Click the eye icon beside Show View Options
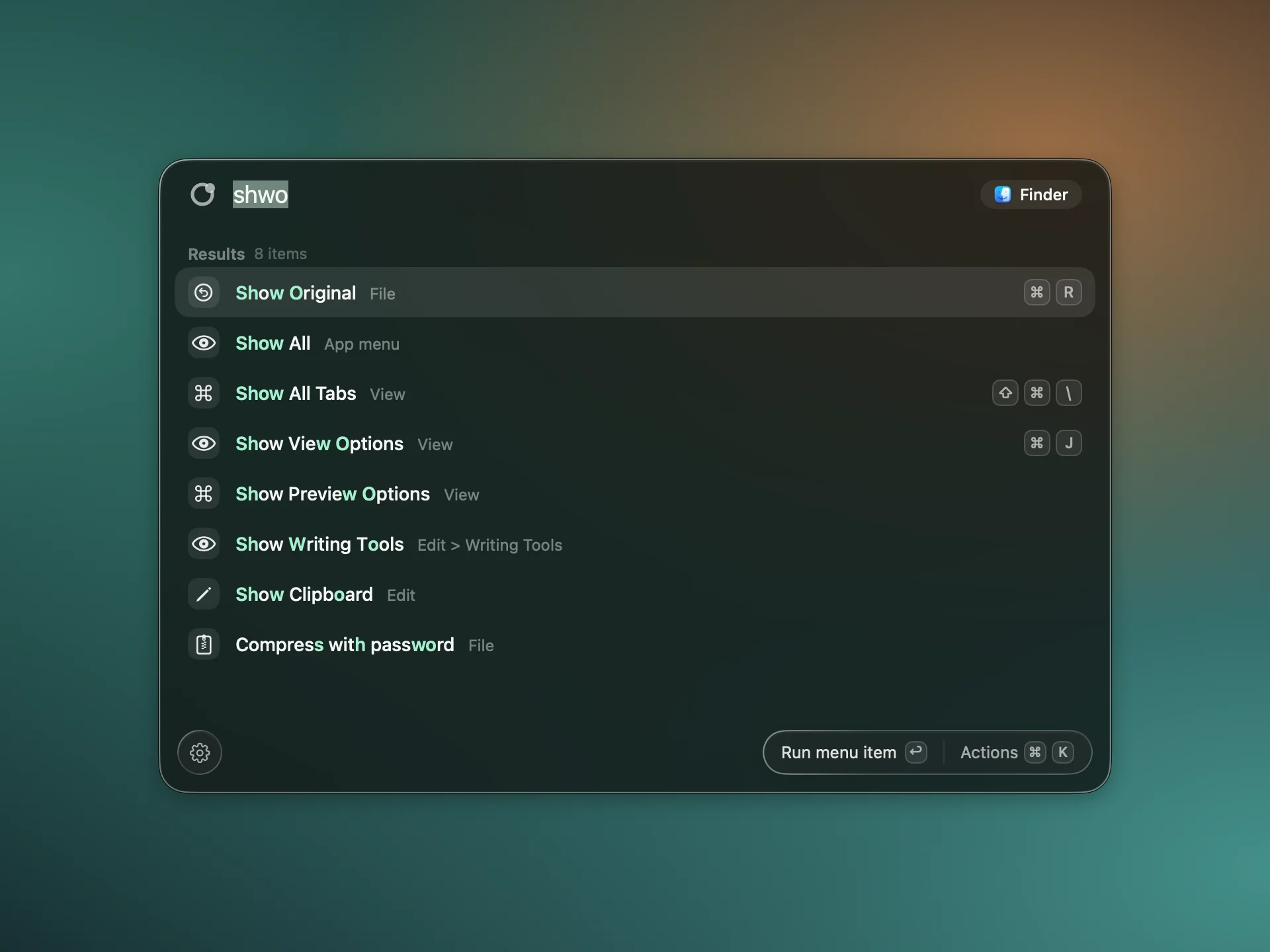Image resolution: width=1270 pixels, height=952 pixels. point(204,444)
